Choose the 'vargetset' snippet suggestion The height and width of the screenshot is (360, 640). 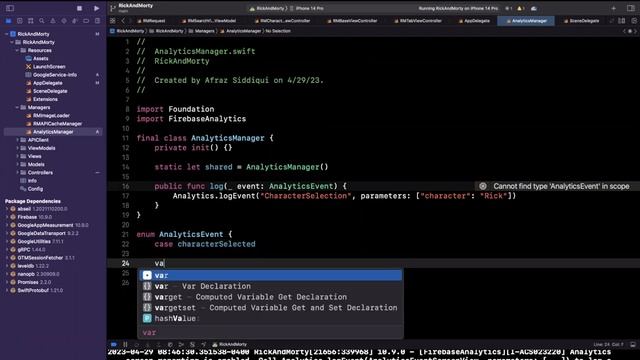pos(270,307)
